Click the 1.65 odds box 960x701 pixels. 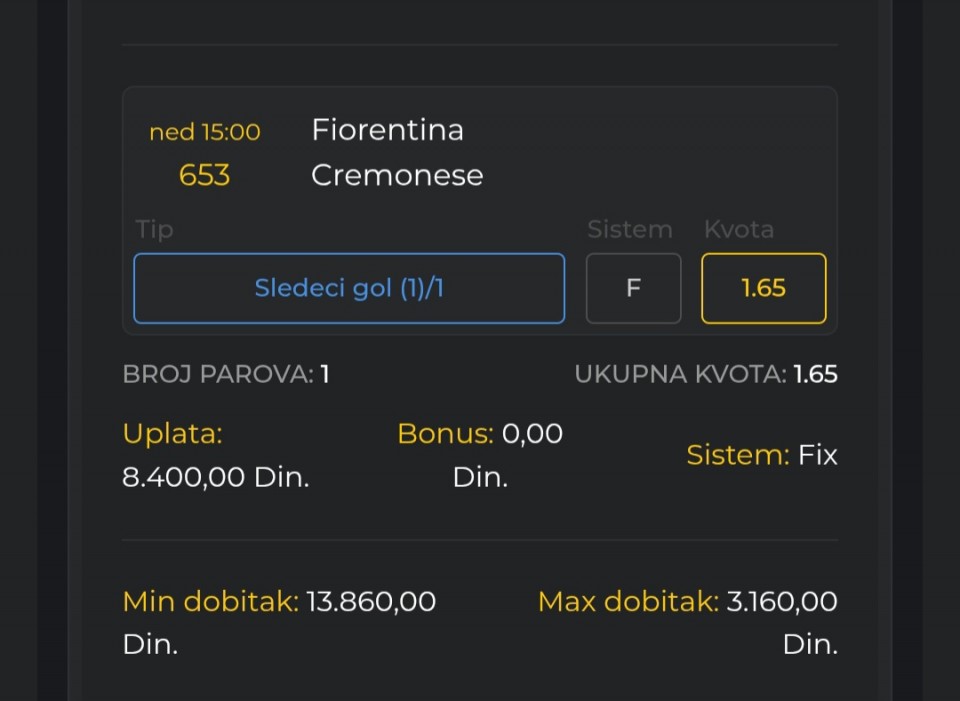click(763, 288)
